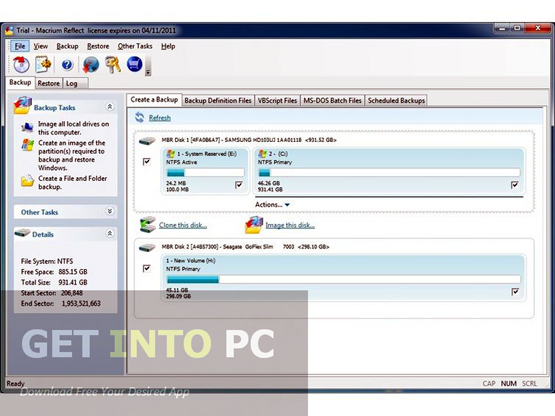Open the Help menu
This screenshot has width=555, height=416.
(x=168, y=46)
